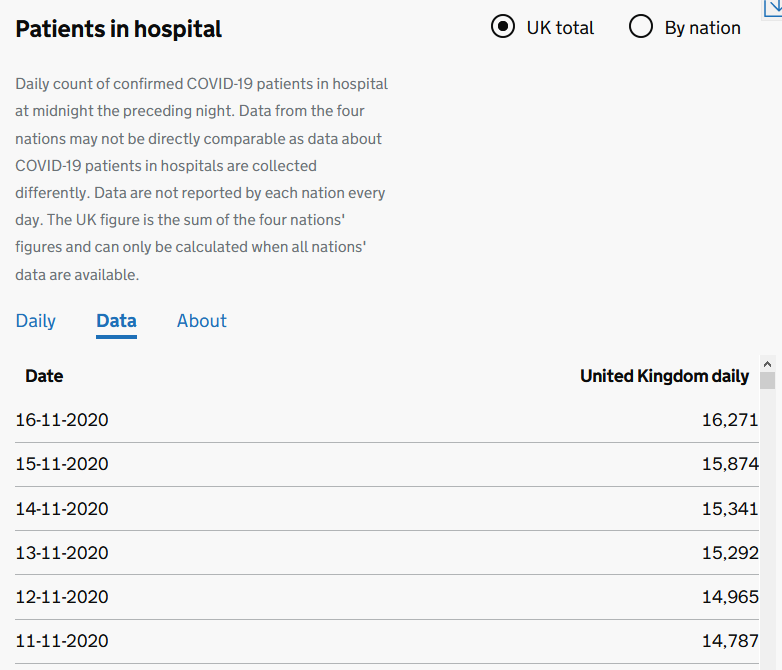Viewport: 782px width, 670px height.
Task: Select the UK total radio button
Action: coord(503,26)
